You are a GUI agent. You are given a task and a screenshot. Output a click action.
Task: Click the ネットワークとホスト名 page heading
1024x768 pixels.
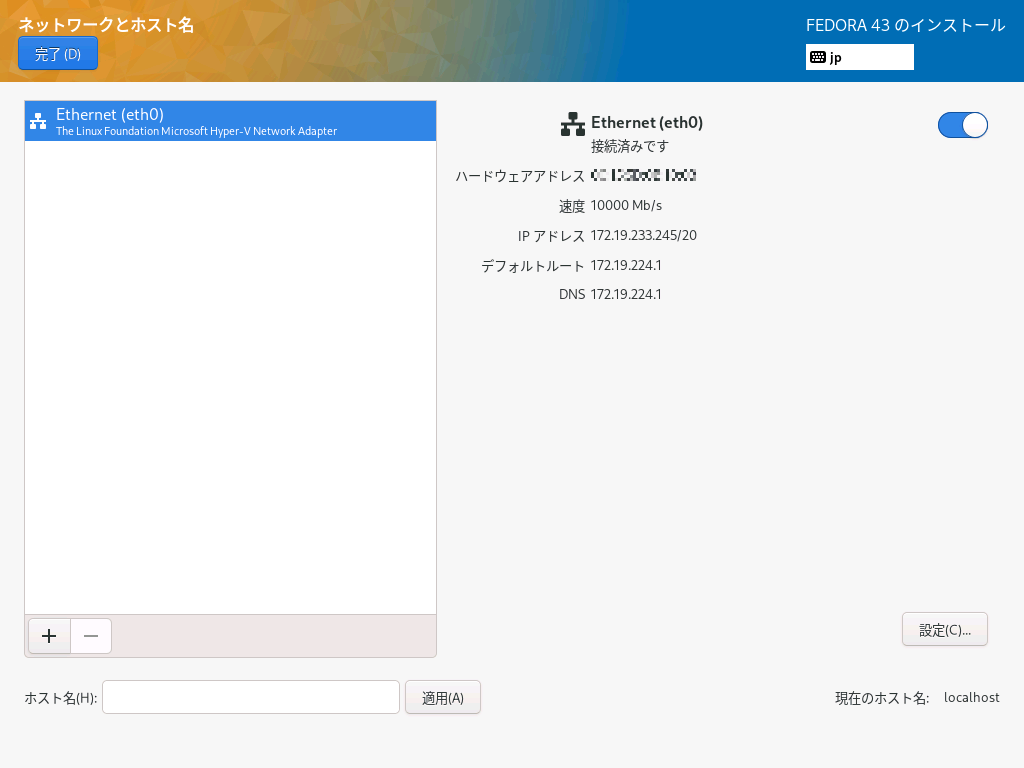[x=106, y=25]
